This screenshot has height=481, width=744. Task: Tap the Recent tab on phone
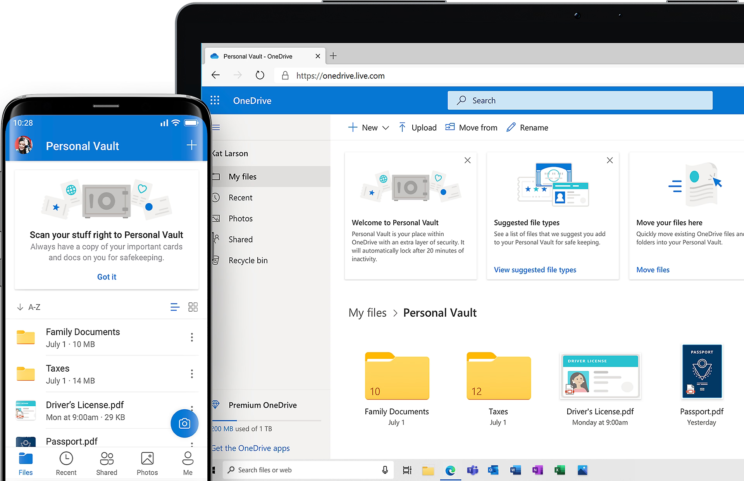[66, 463]
